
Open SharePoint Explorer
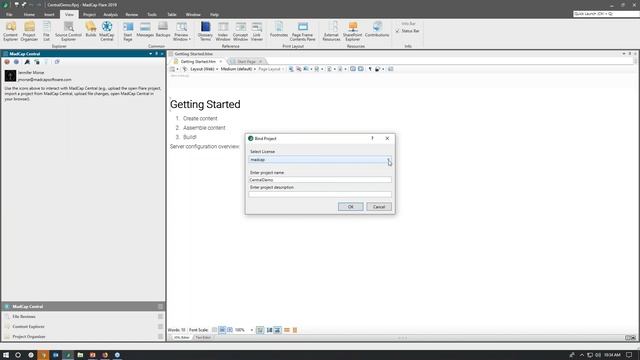[352, 31]
